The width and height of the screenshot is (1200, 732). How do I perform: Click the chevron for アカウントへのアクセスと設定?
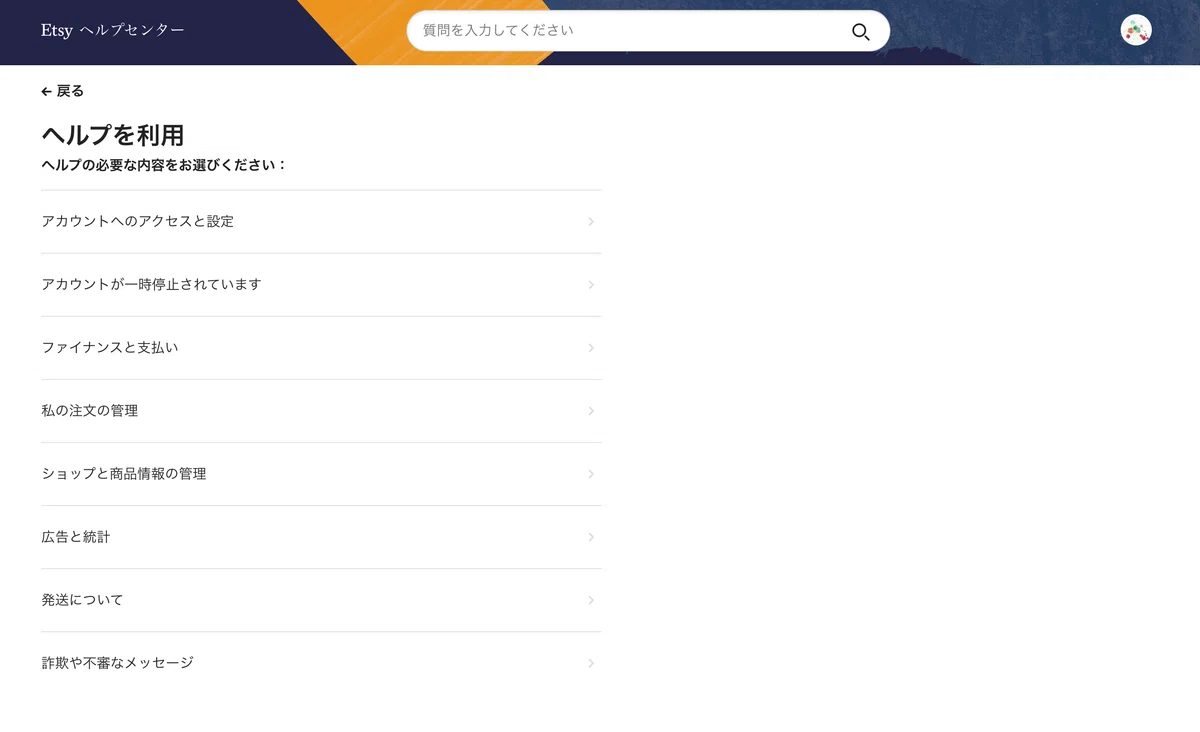pos(591,221)
